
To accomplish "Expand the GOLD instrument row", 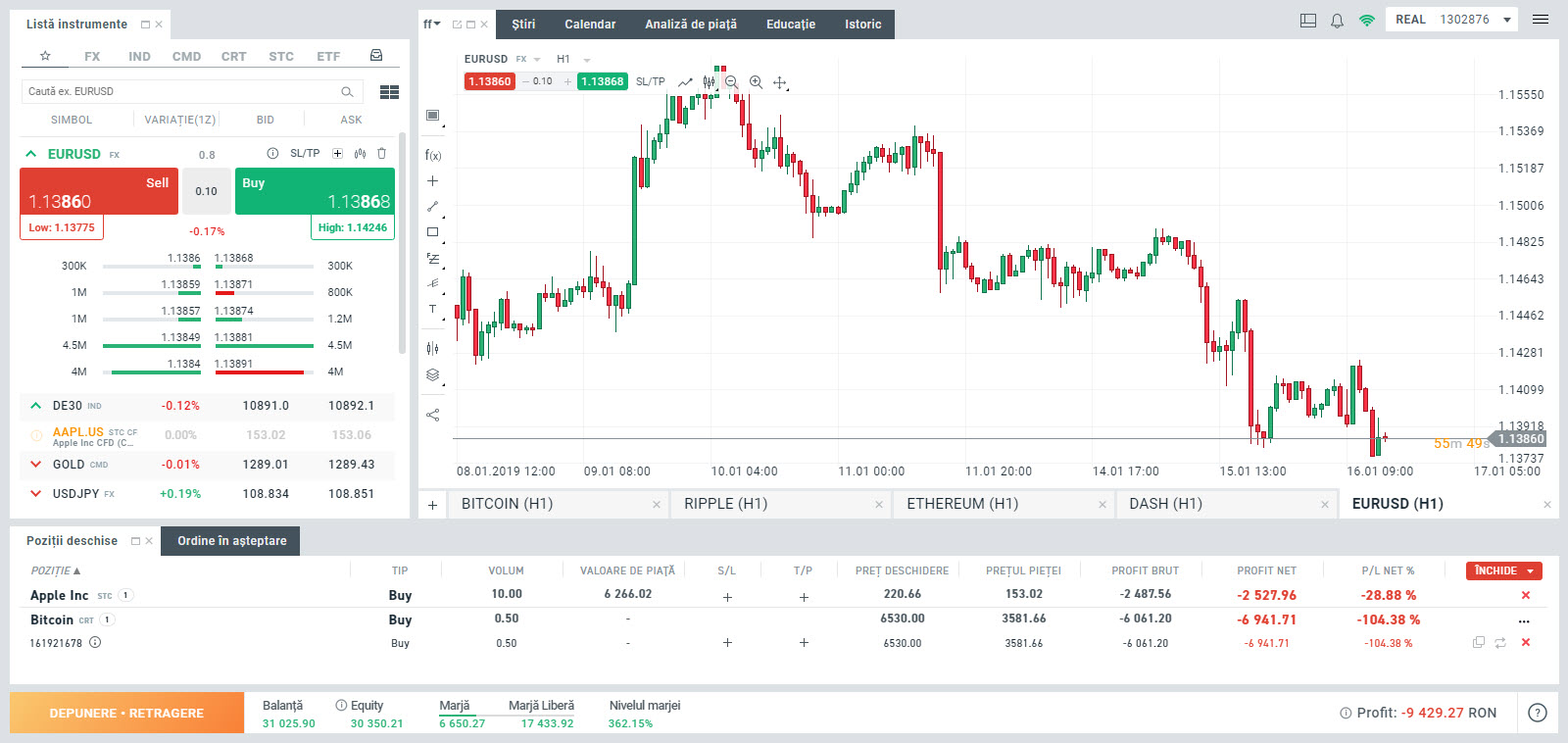I will point(35,464).
